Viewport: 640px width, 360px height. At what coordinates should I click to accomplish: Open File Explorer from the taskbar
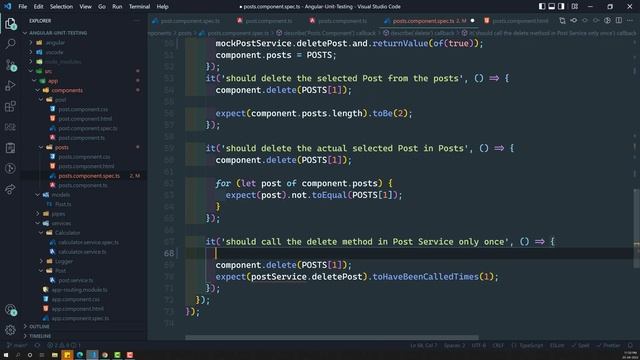coord(55,355)
